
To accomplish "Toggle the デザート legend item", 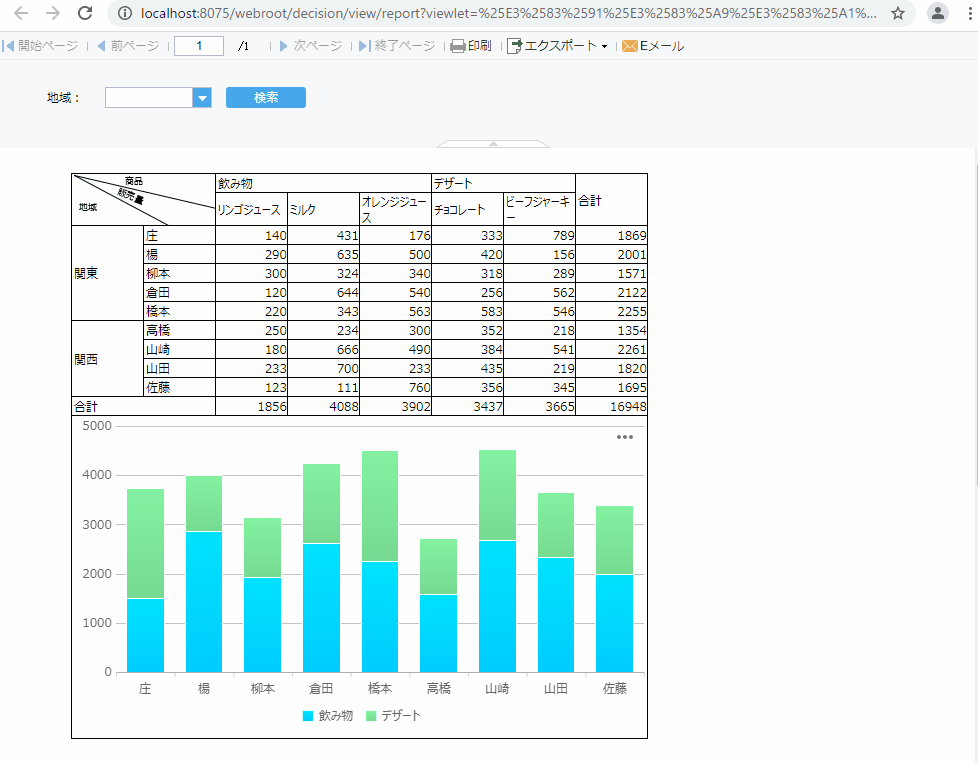I will coord(394,716).
